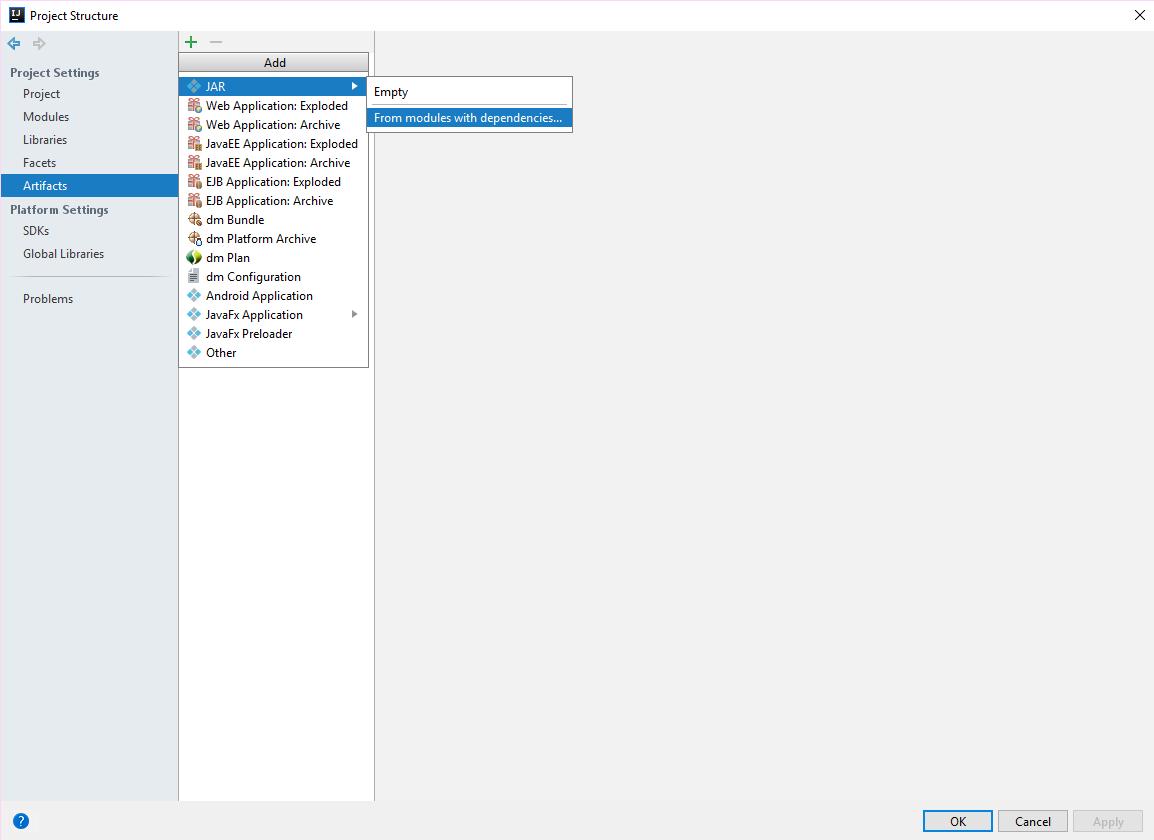Click the Web Application: Archive icon
The width and height of the screenshot is (1154, 840).
194,124
